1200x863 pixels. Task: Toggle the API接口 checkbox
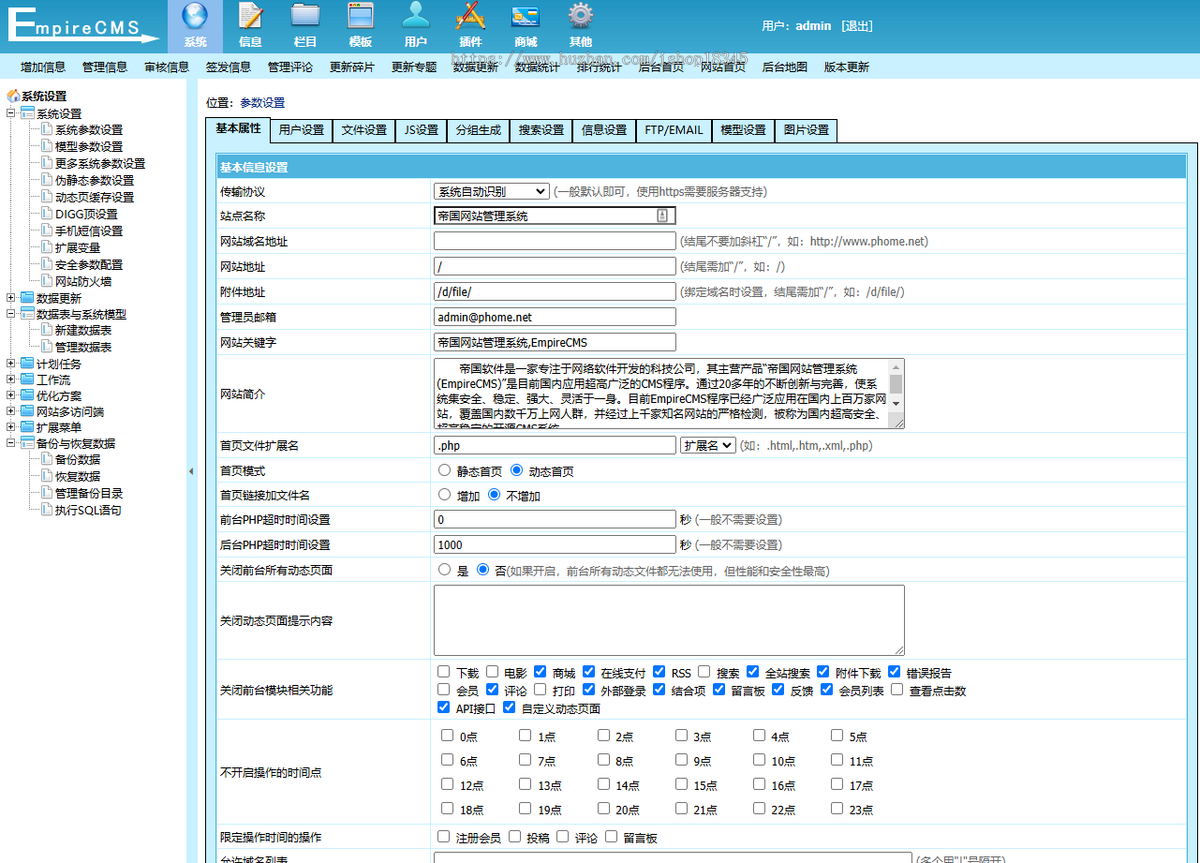444,707
